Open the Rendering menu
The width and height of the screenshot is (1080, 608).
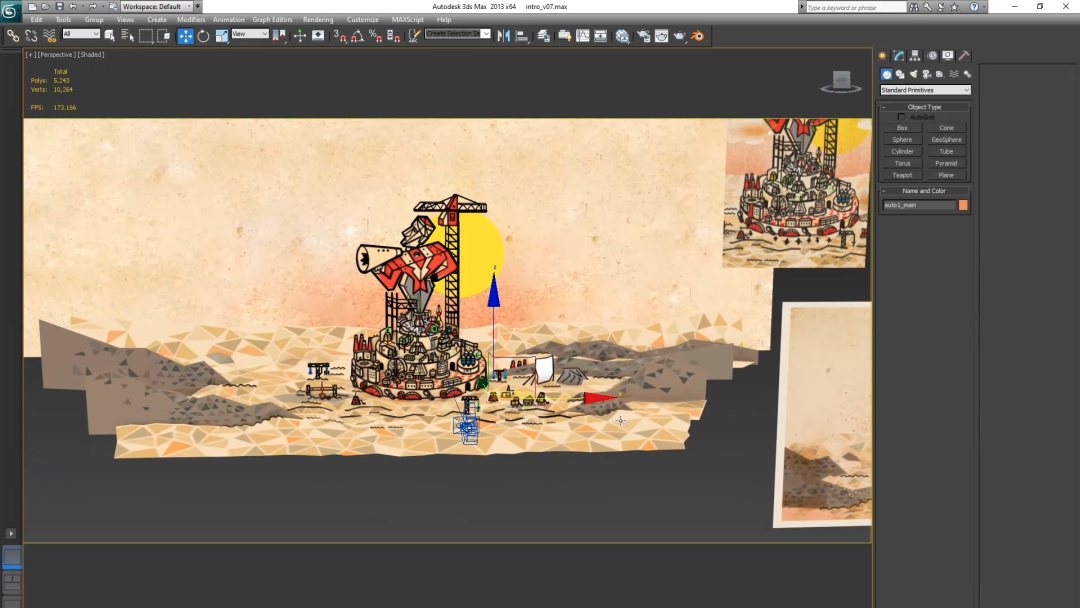pos(318,19)
